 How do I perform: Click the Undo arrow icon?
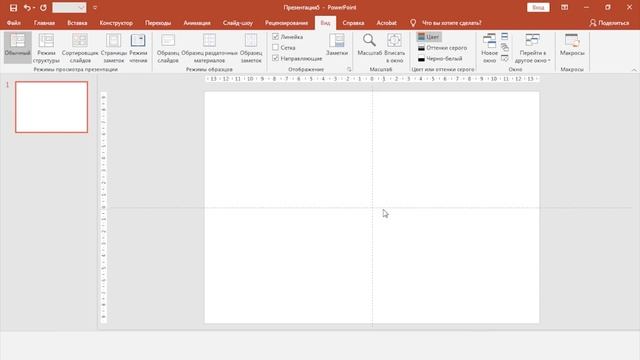click(x=27, y=8)
